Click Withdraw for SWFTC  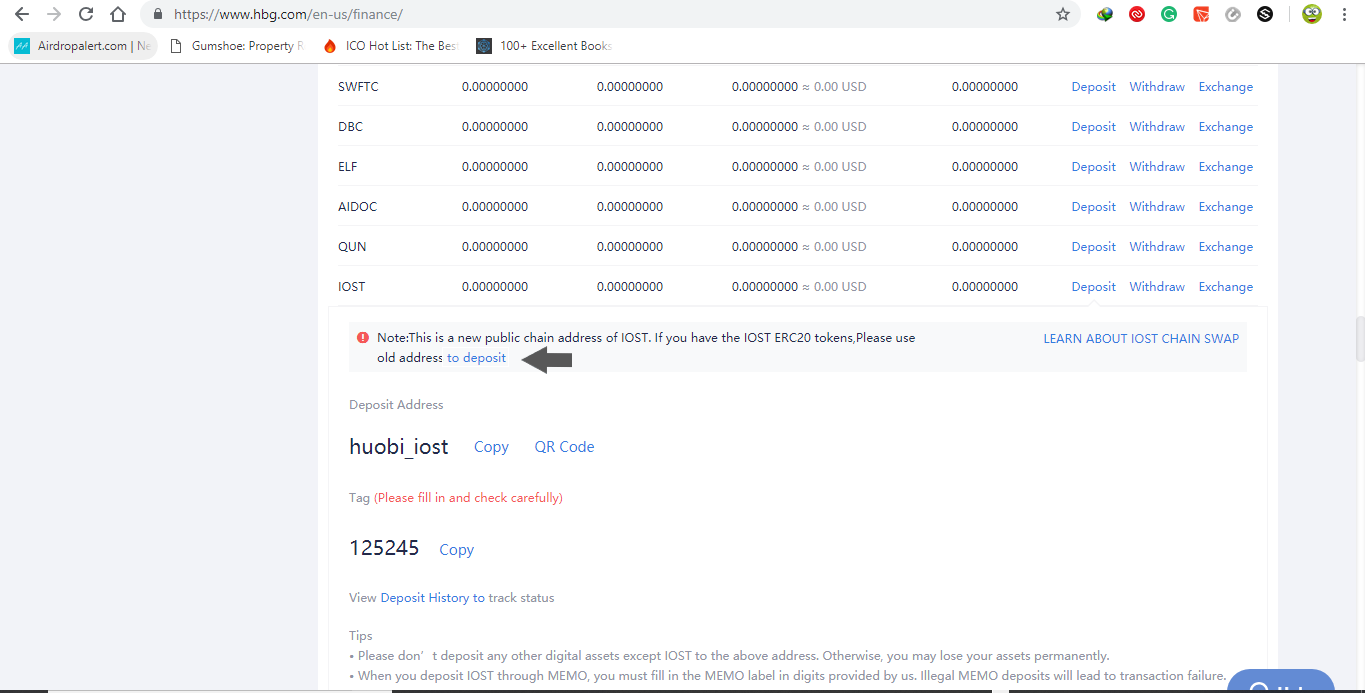coord(1157,87)
